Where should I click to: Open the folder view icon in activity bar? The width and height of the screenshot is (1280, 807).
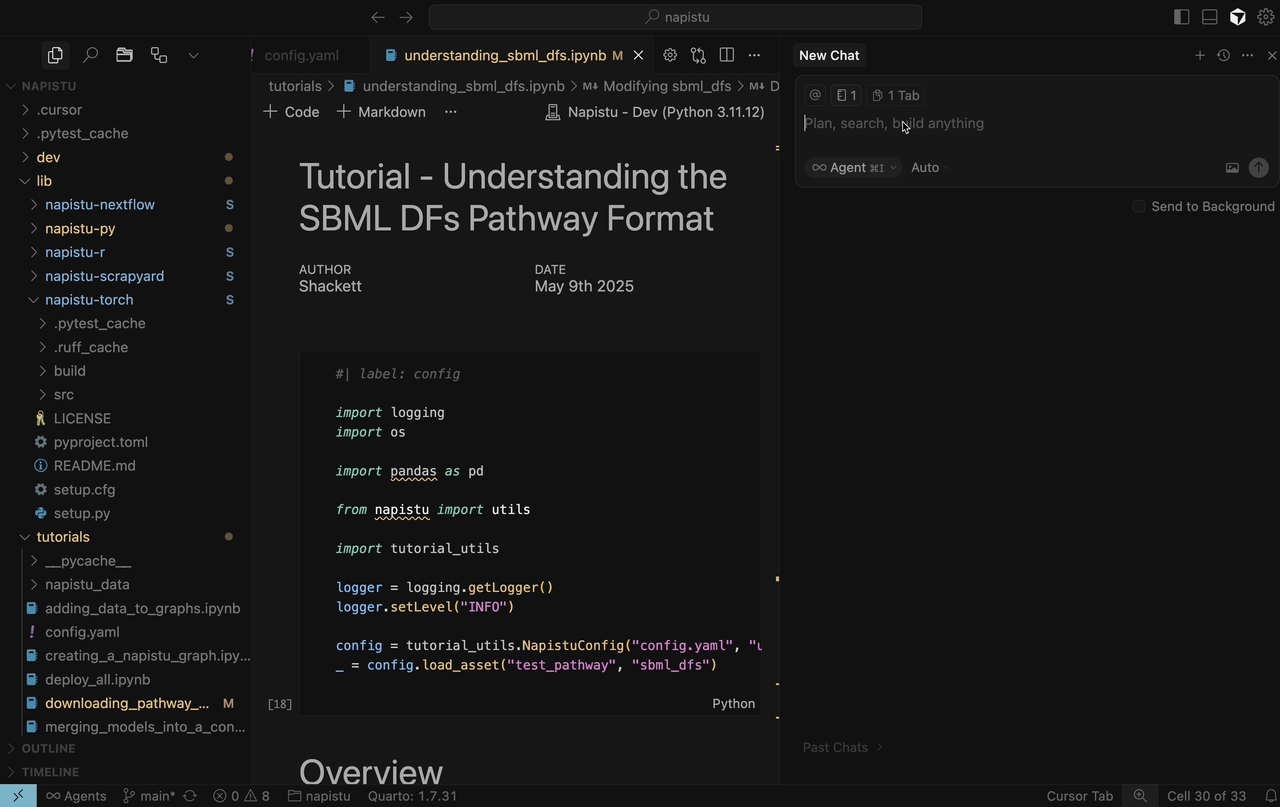pos(124,55)
